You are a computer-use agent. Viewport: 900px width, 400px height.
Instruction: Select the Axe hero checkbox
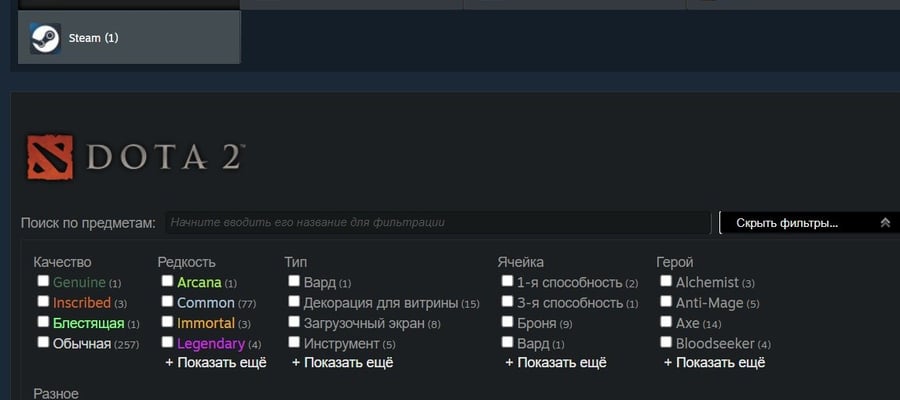(666, 321)
